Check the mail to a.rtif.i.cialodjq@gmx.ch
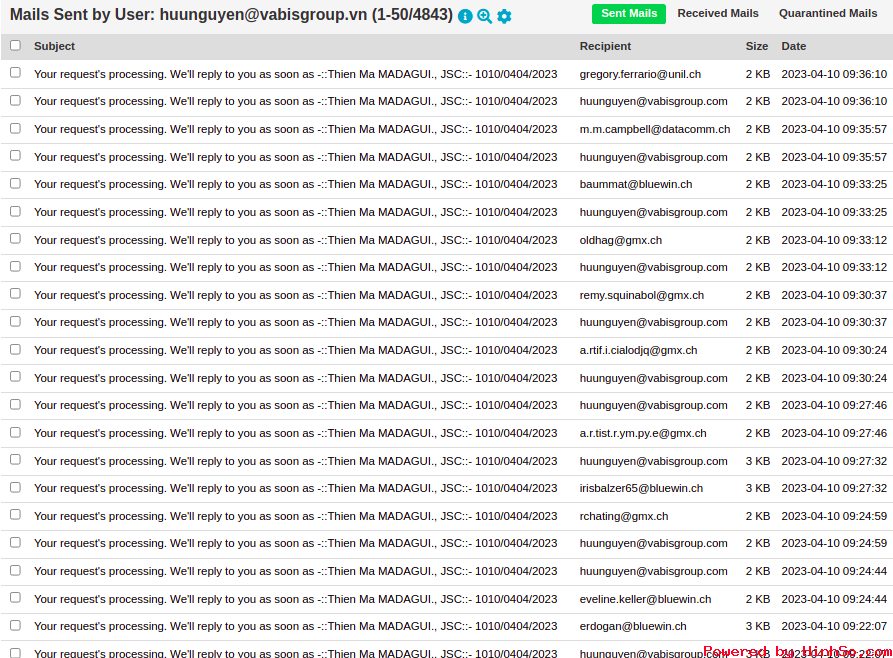 point(15,349)
